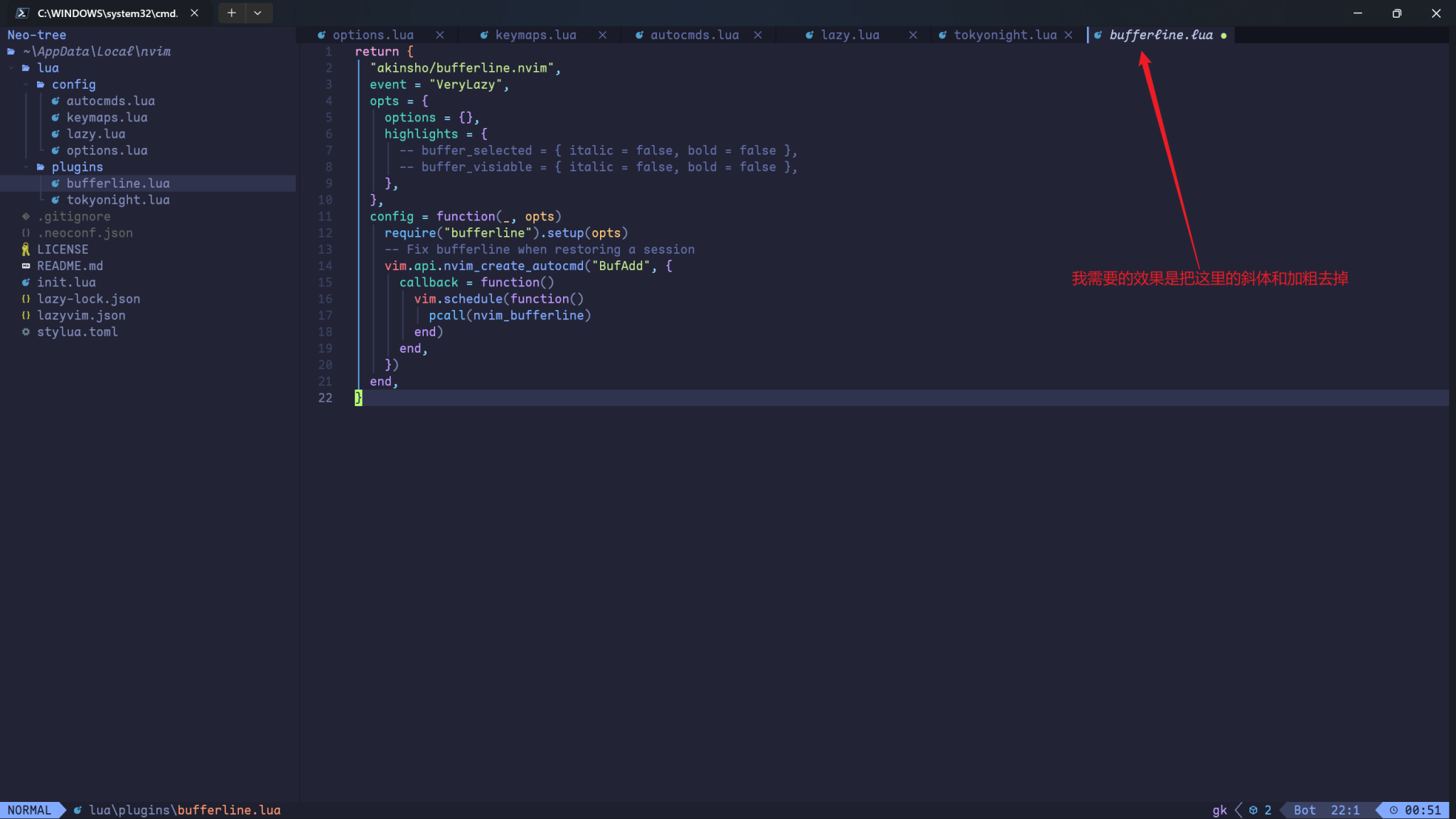The image size is (1456, 819).
Task: Close the tokyonight.lua buffer tab
Action: [1069, 35]
